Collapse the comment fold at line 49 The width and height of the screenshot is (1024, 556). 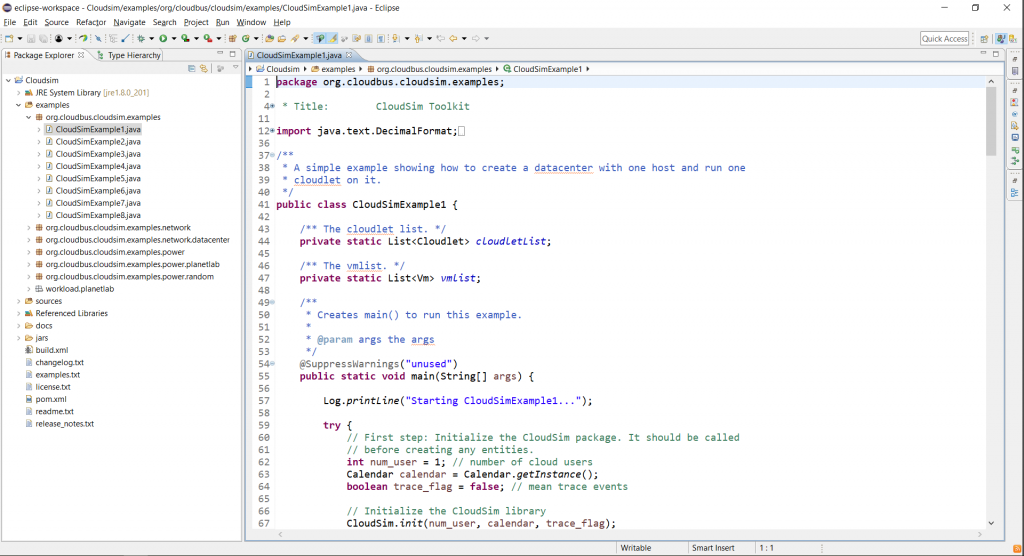(x=272, y=303)
